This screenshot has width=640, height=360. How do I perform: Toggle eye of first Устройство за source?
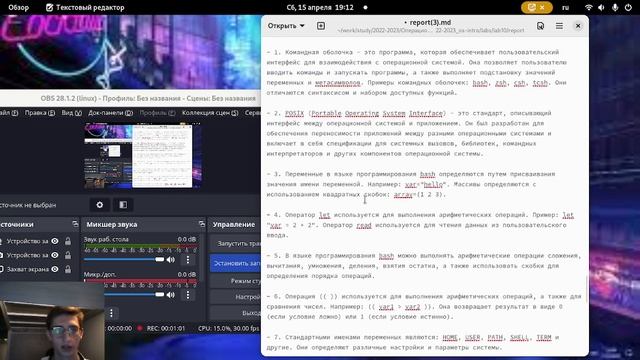(55, 241)
